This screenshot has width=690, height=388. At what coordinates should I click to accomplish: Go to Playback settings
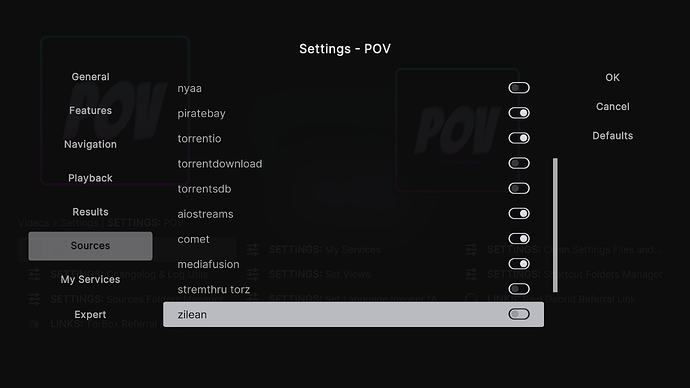click(x=90, y=178)
